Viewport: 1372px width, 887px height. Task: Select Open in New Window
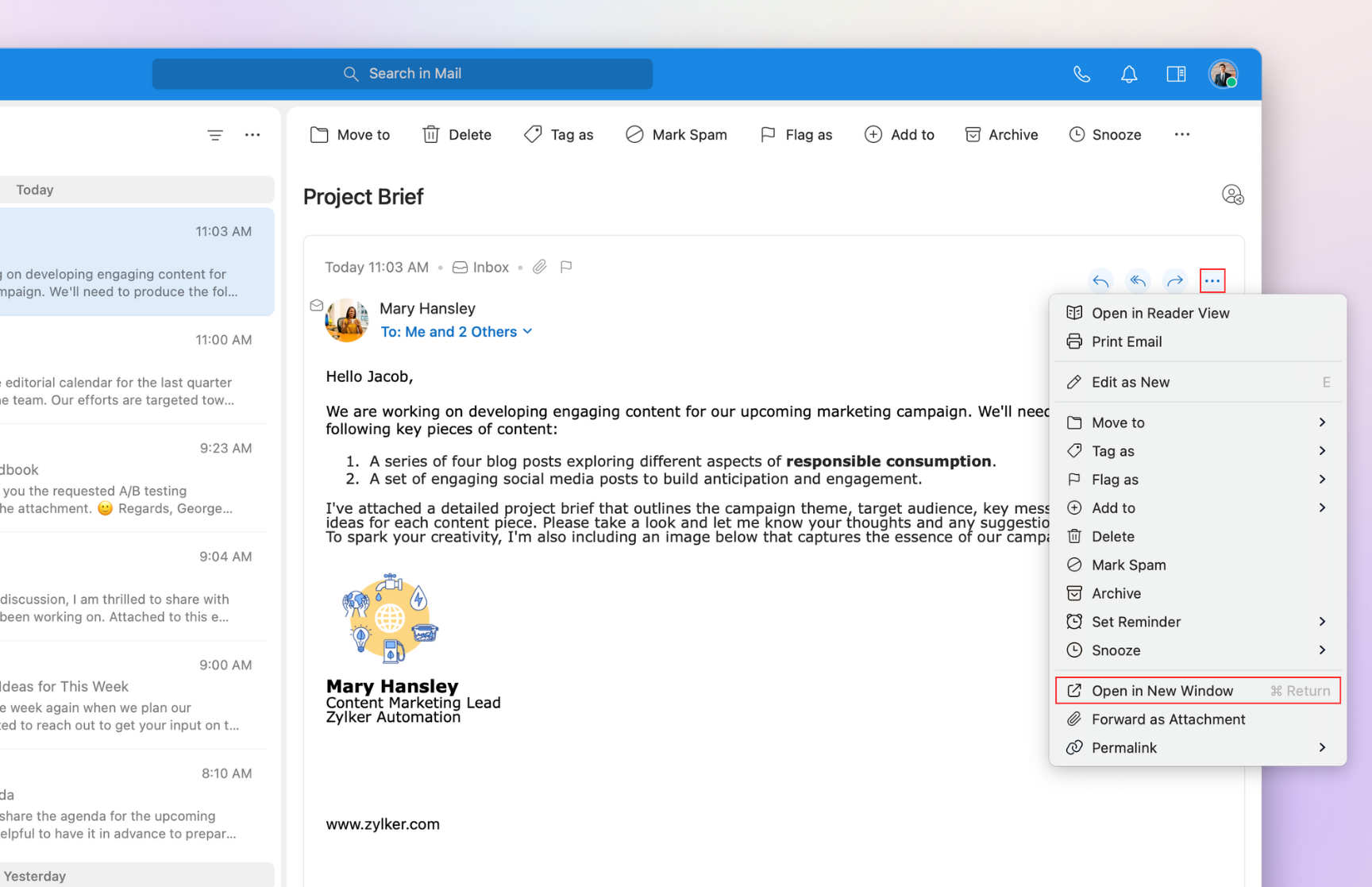click(1197, 691)
